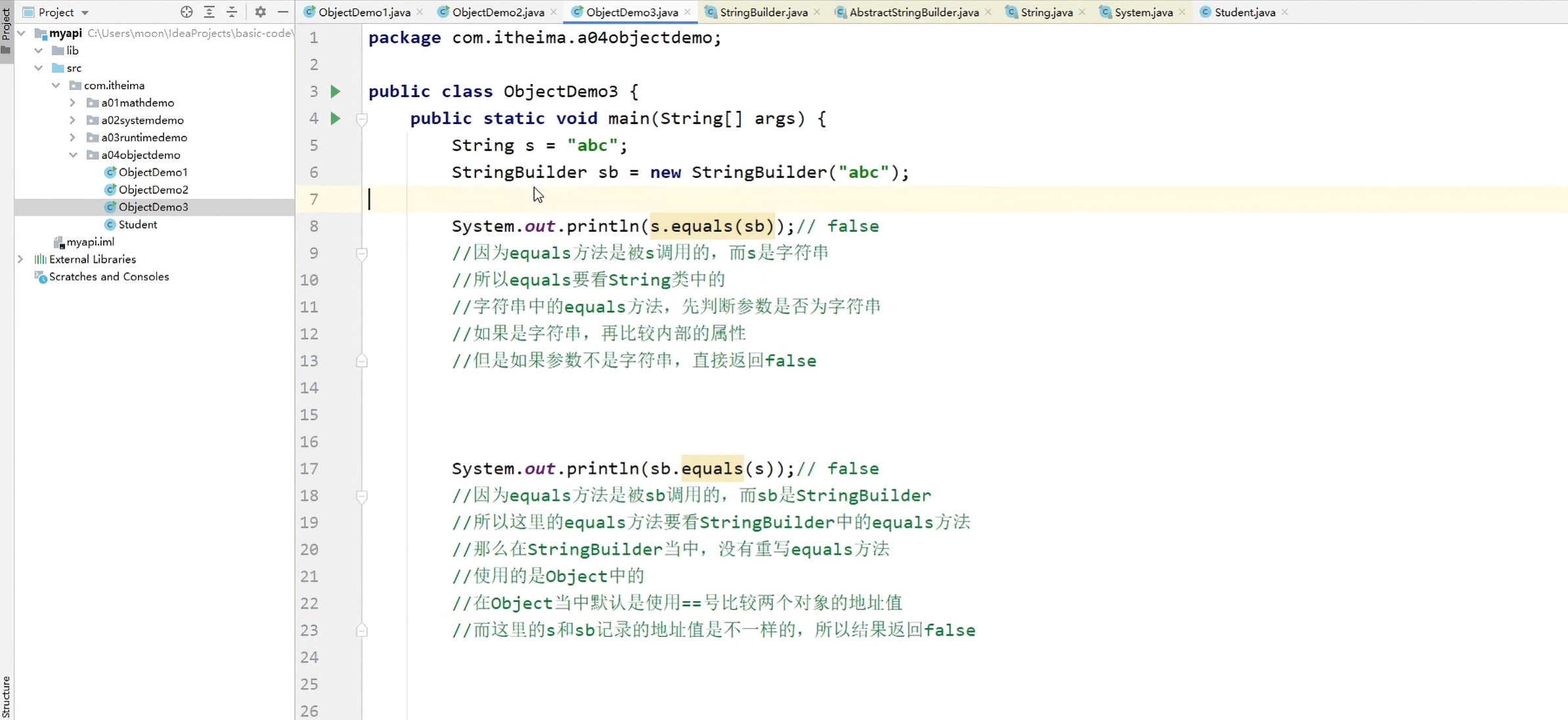Close the StringBuilder.java editor tab
Image resolution: width=1568 pixels, height=720 pixels.
click(817, 12)
